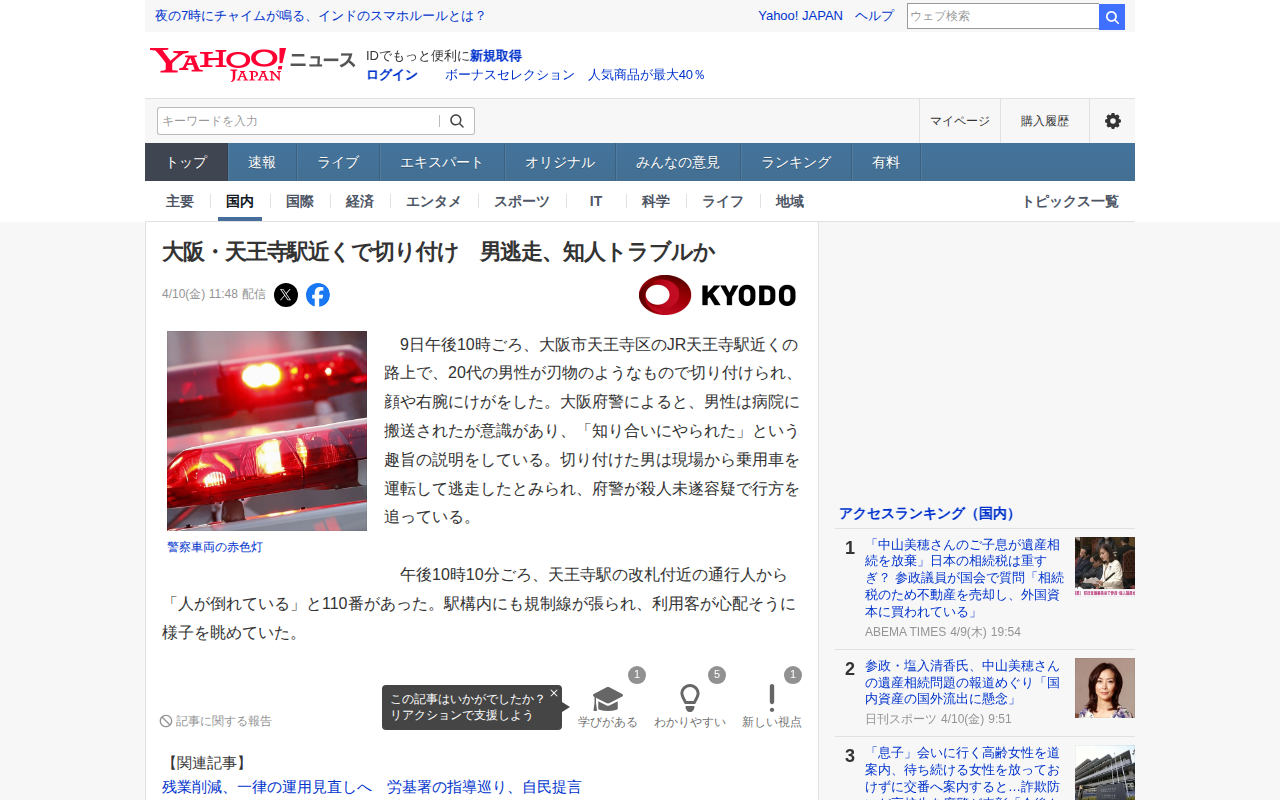Share article on X
1280x800 pixels.
click(x=286, y=295)
